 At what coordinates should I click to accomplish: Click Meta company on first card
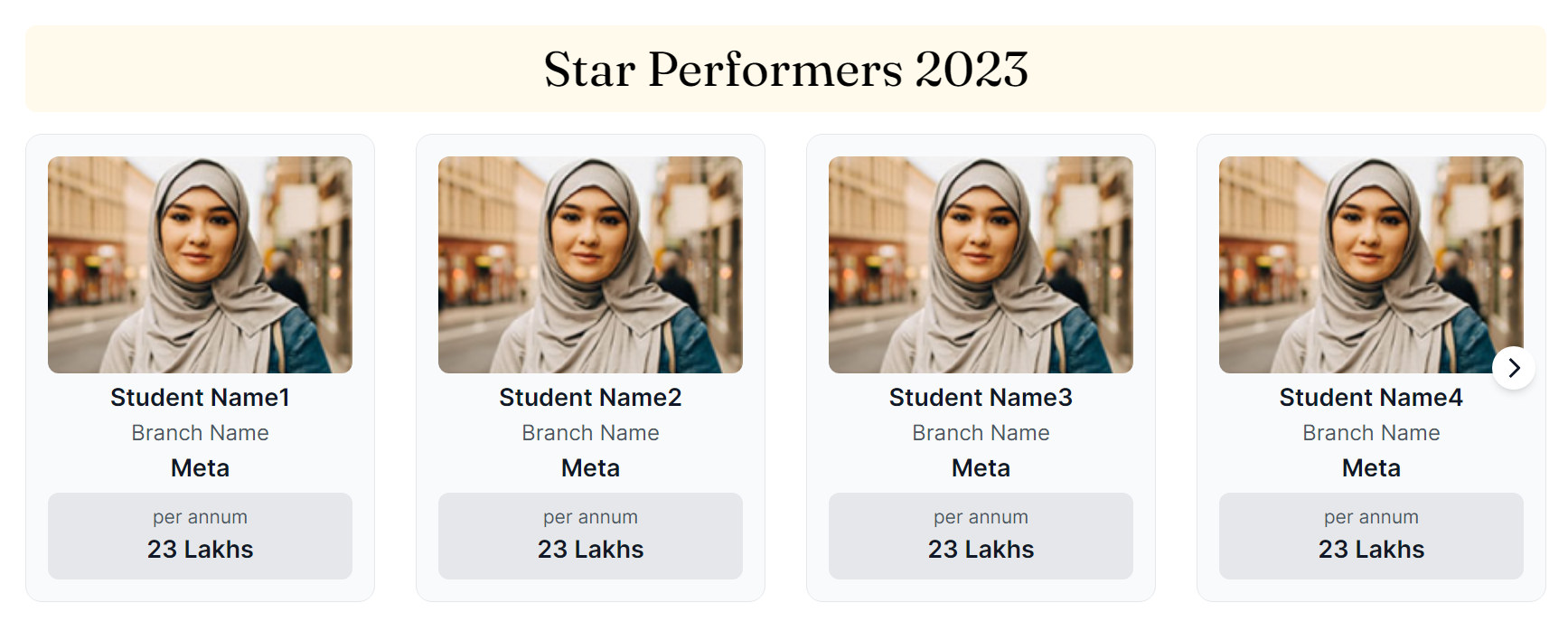pos(200,468)
